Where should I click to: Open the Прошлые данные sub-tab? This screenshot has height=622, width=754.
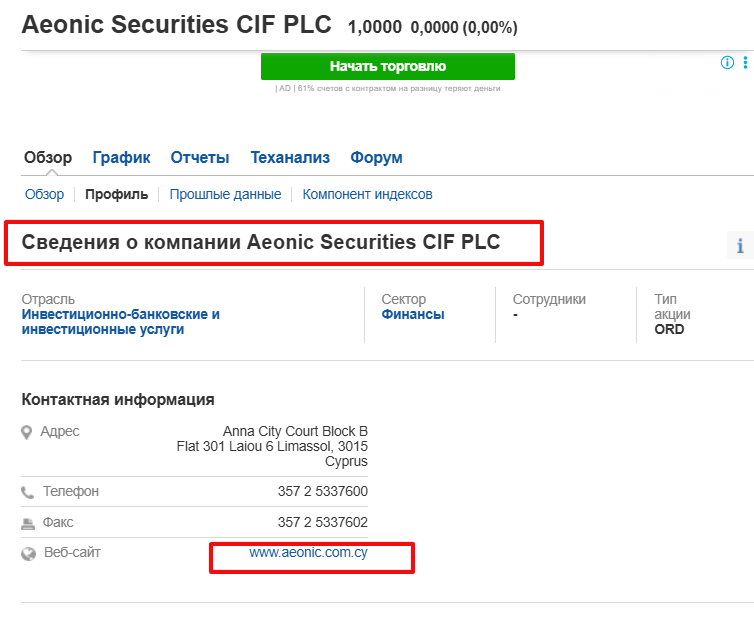tap(225, 195)
